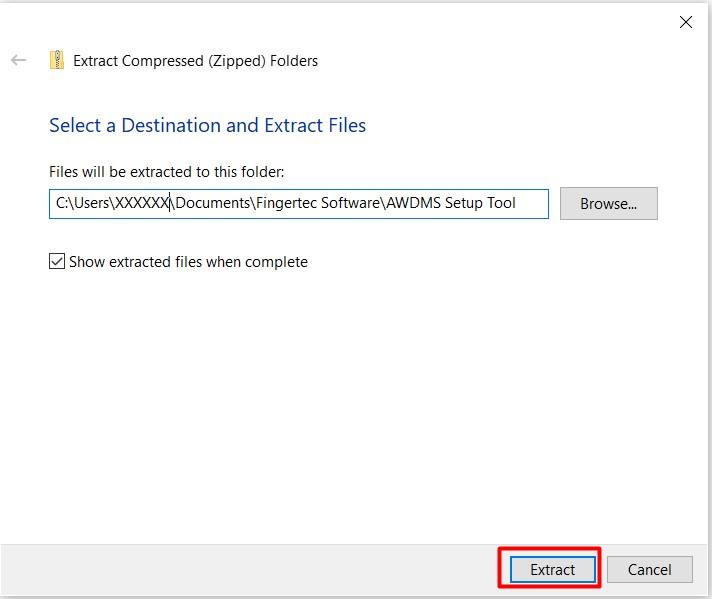Cancel the extraction wizard
The width and height of the screenshot is (712, 599).
(x=650, y=569)
